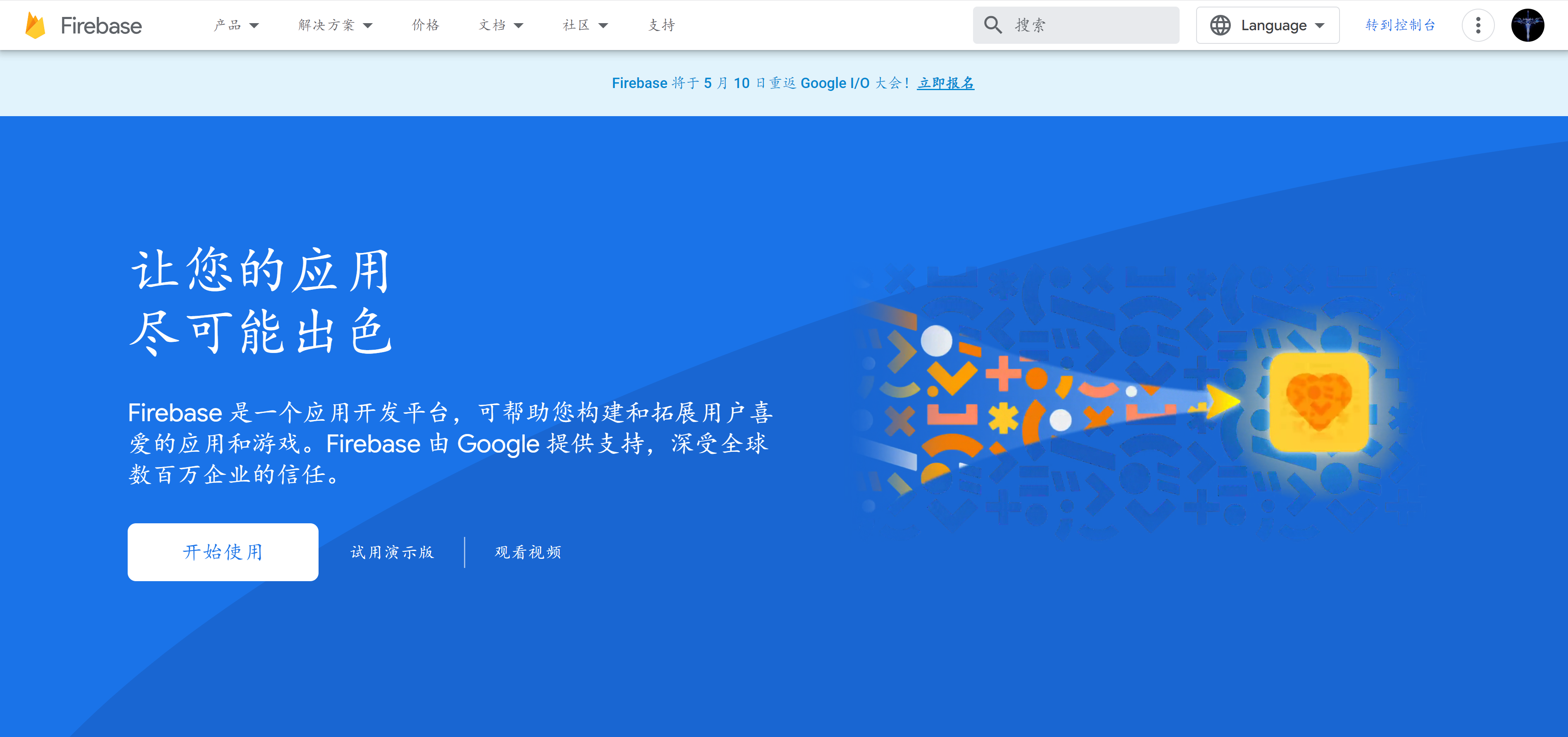
Task: Open the 价格 pricing page
Action: pyautogui.click(x=426, y=25)
